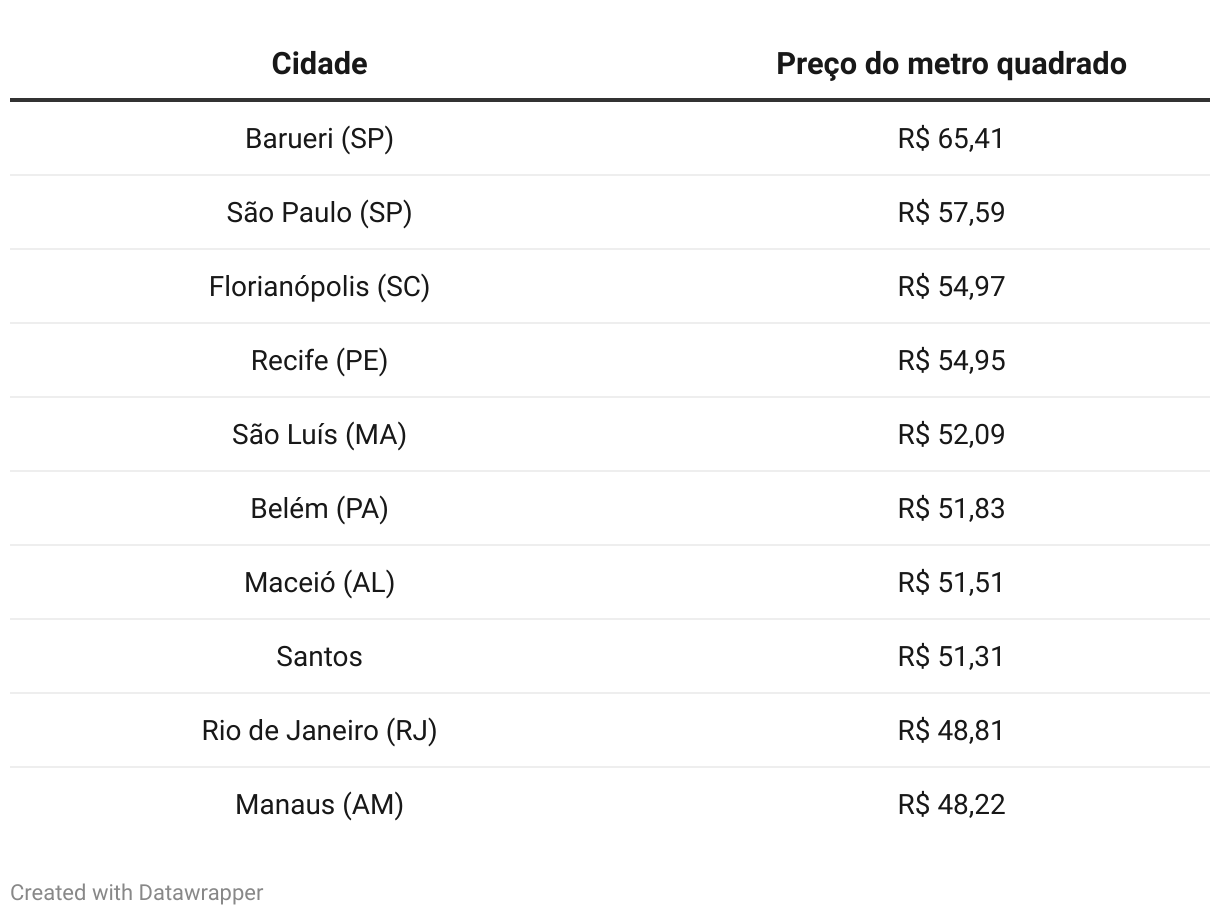Select the São Paulo (SP) city cell
Image resolution: width=1220 pixels, height=916 pixels.
(x=319, y=212)
